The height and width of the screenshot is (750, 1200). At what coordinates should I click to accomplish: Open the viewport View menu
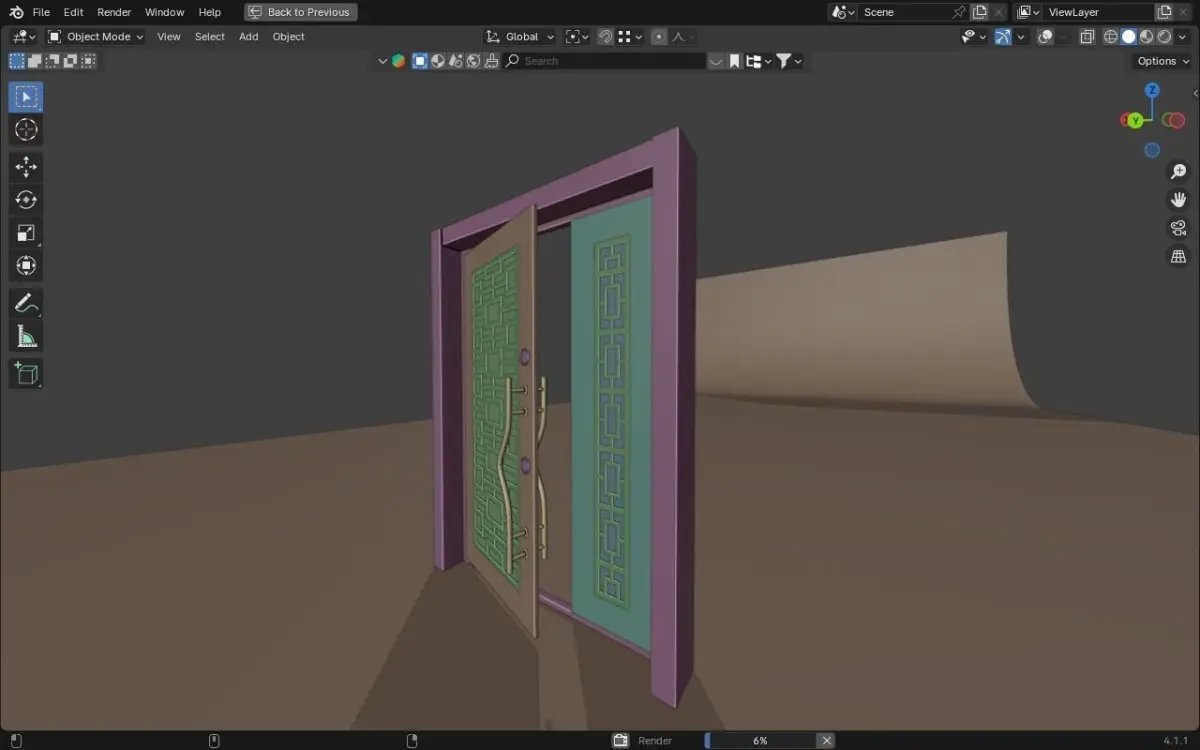[169, 37]
